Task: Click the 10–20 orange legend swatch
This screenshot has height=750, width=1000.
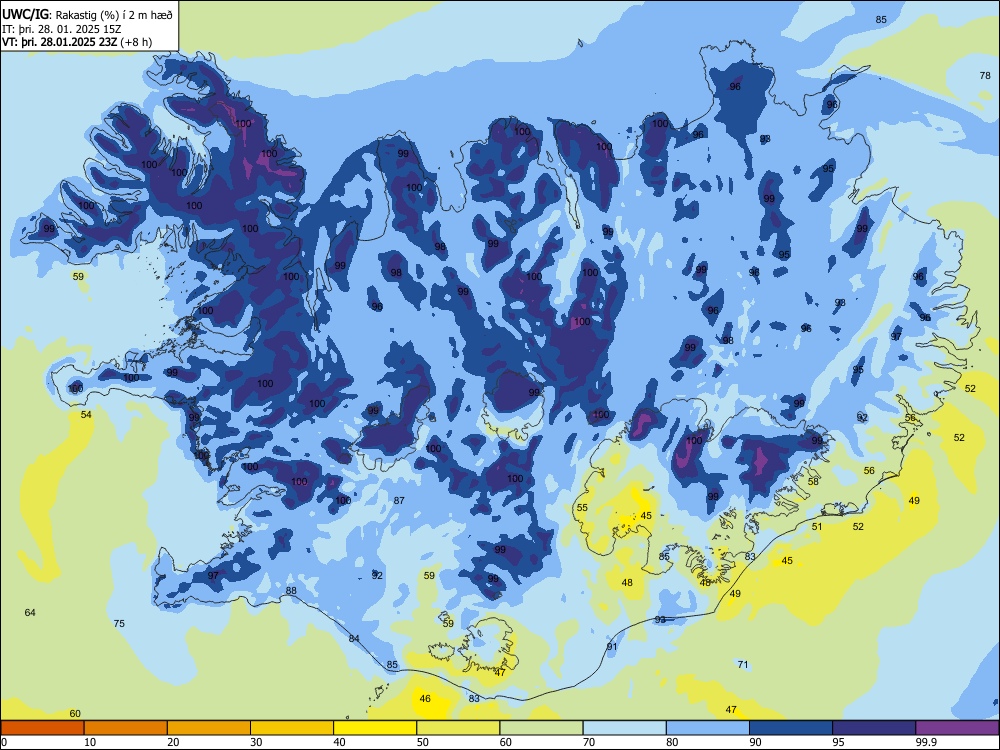Action: 126,728
